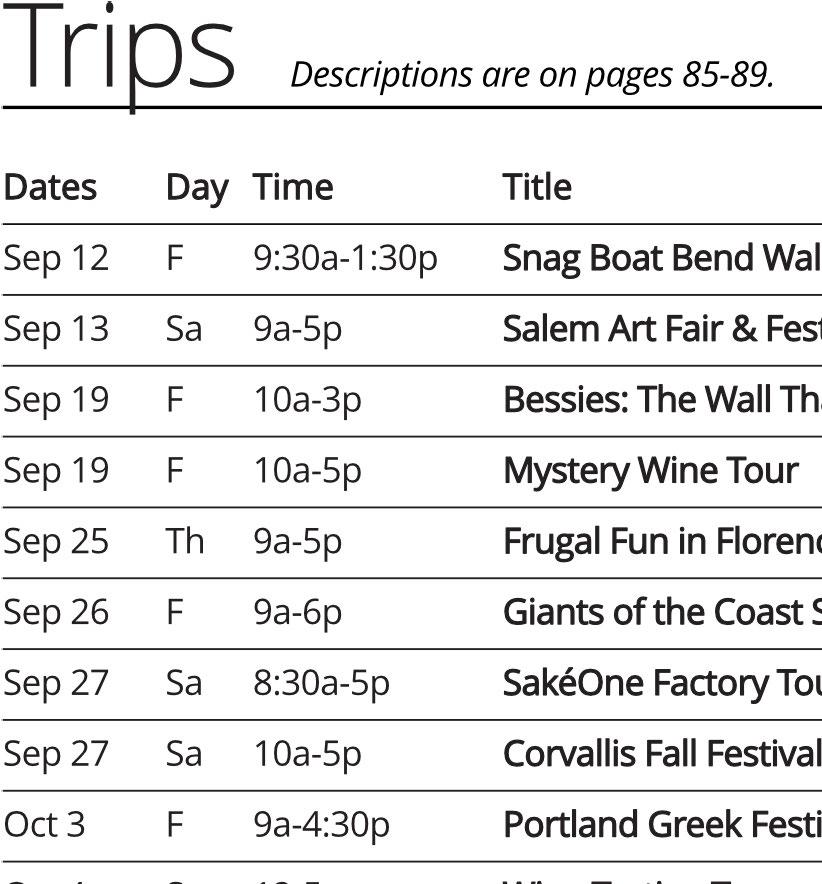This screenshot has height=884, width=822.
Task: Click the 8:30a-5p time cell
Action: click(321, 684)
